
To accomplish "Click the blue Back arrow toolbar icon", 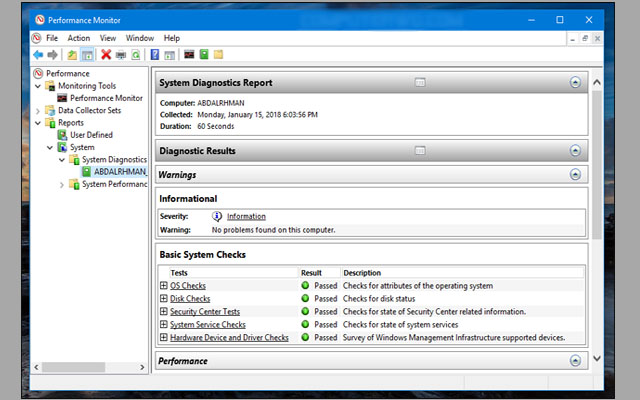I will pos(38,55).
